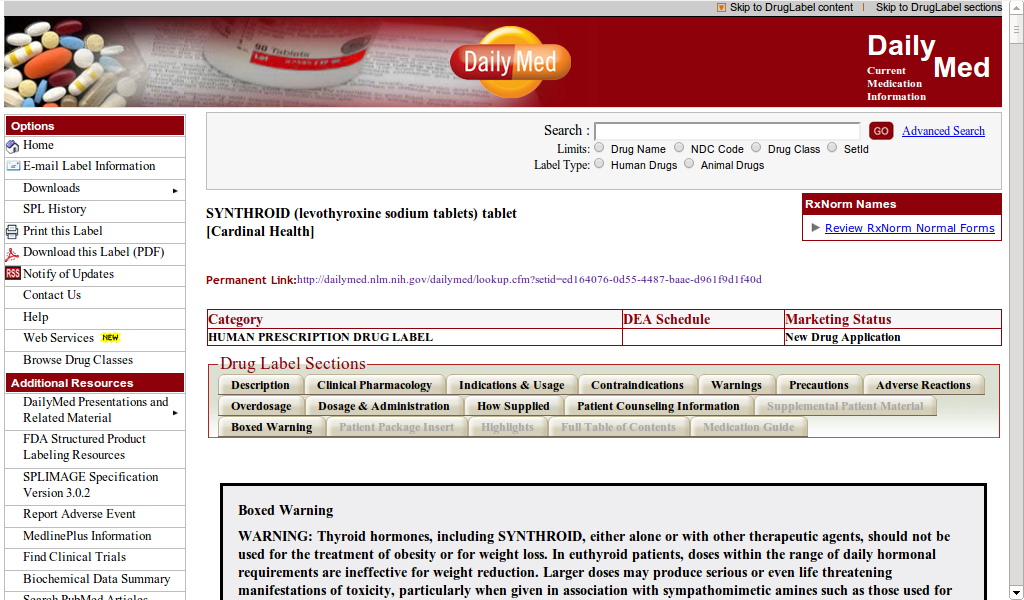This screenshot has height=600, width=1024.
Task: Follow the Permanent Link URL
Action: tap(529, 279)
